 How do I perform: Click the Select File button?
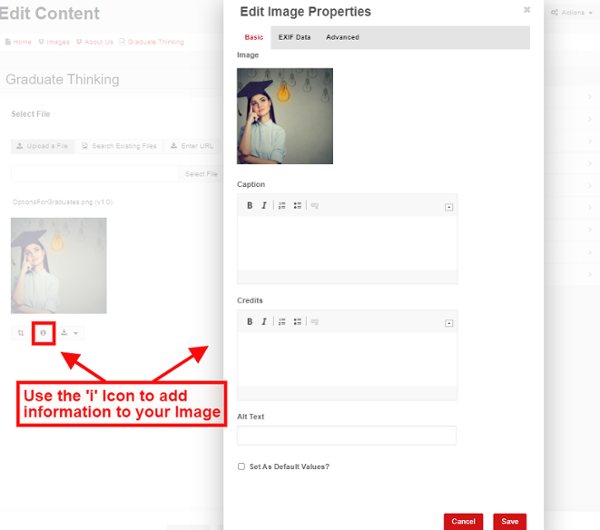point(201,174)
